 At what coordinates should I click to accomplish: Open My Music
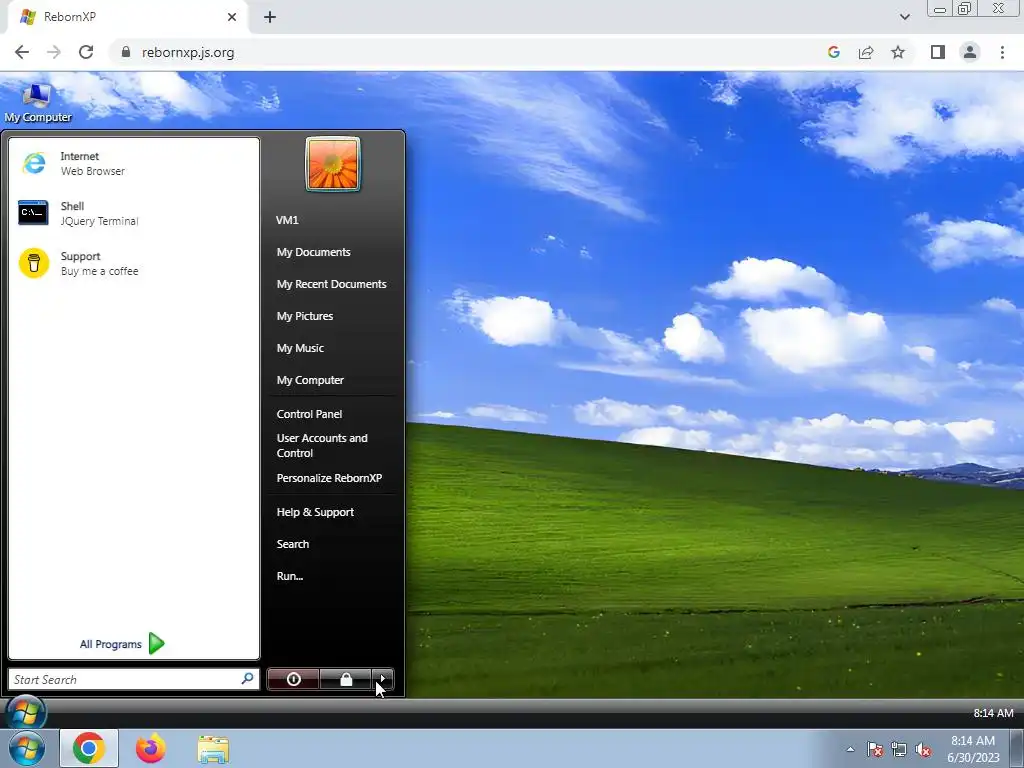click(300, 348)
